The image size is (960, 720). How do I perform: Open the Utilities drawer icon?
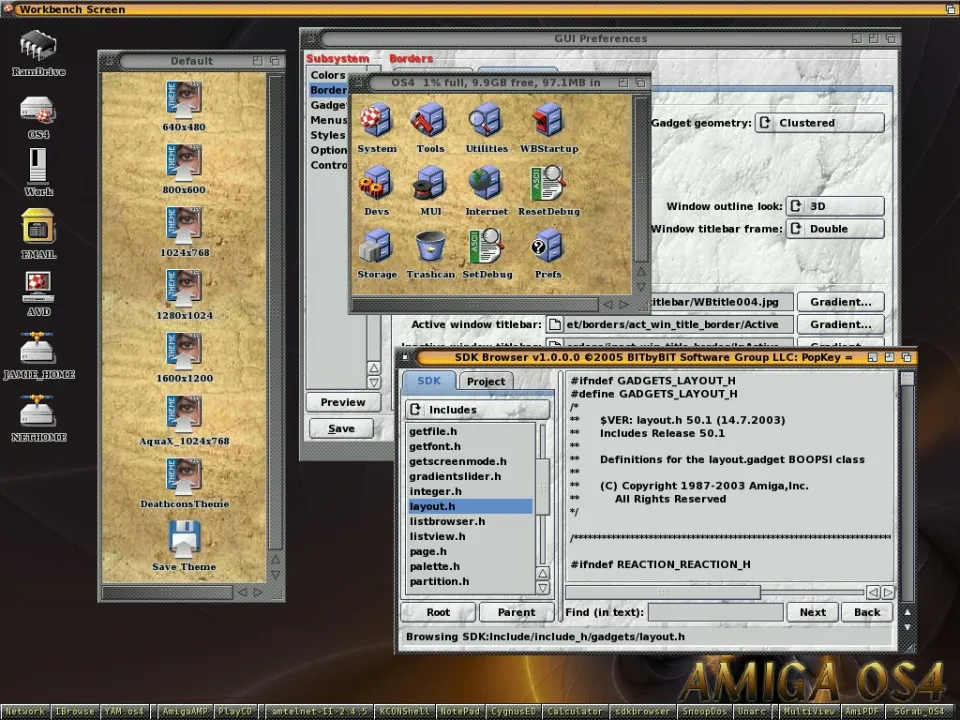(486, 122)
